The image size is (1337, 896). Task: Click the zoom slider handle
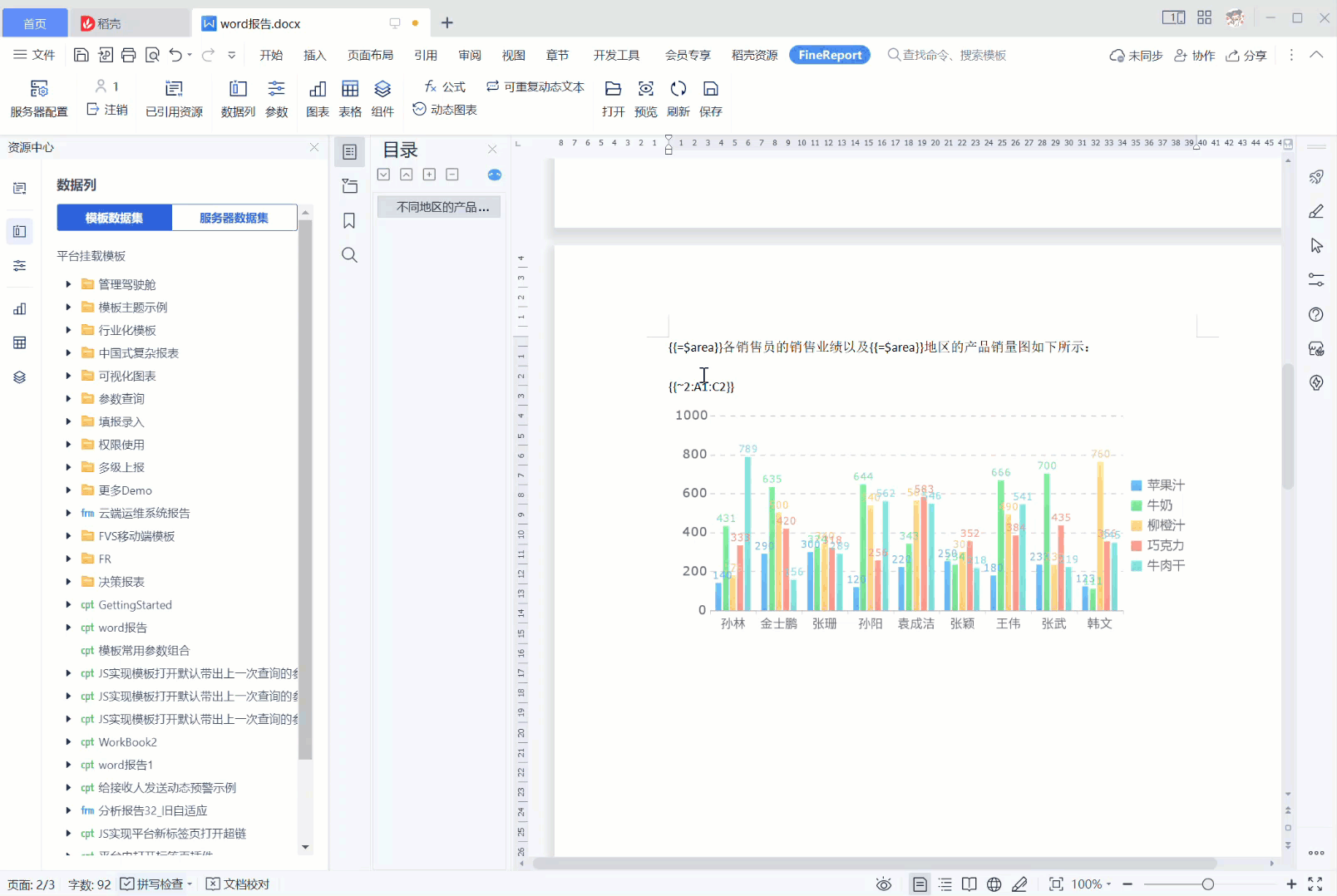1207,884
